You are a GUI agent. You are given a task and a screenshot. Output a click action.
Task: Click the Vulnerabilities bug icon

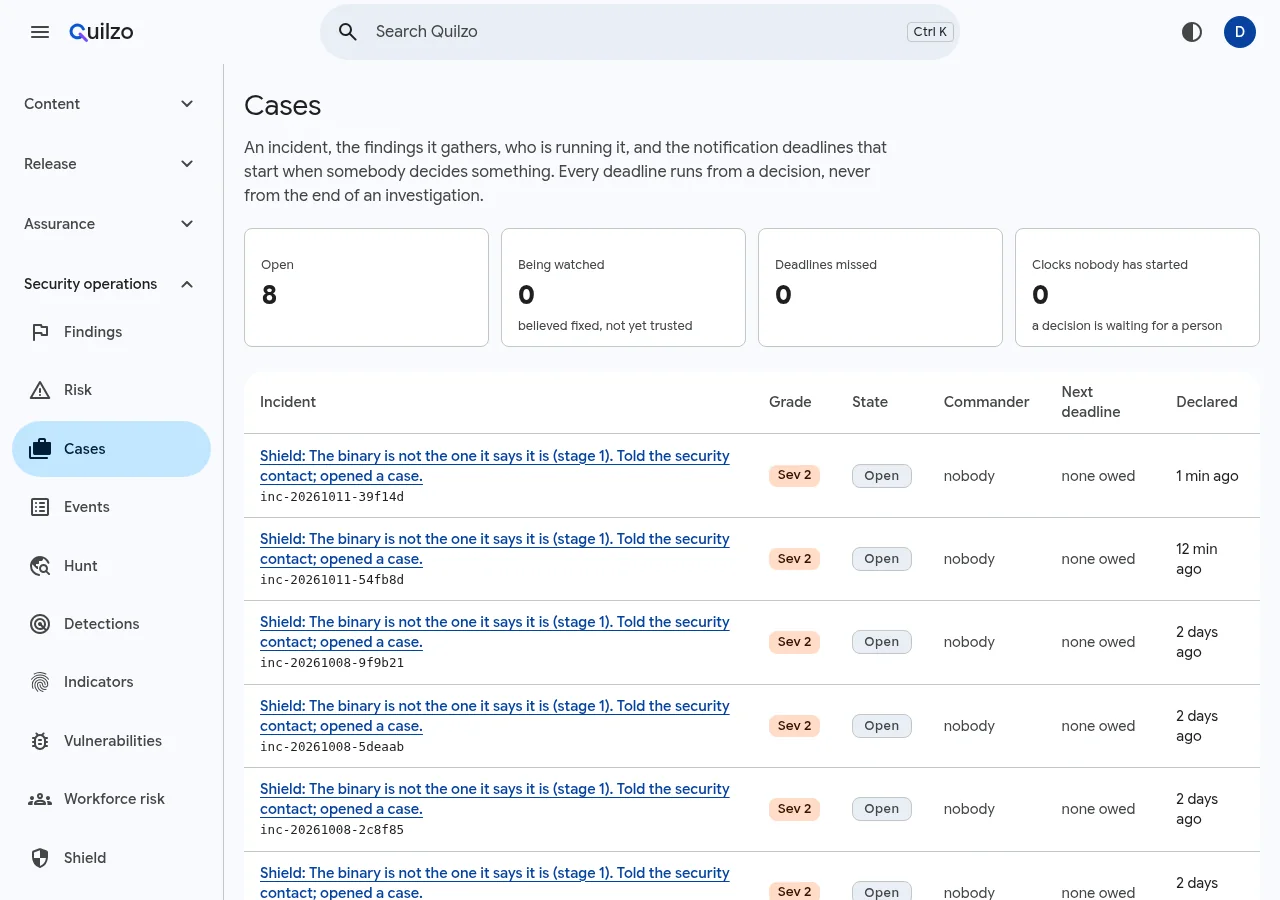(x=40, y=741)
